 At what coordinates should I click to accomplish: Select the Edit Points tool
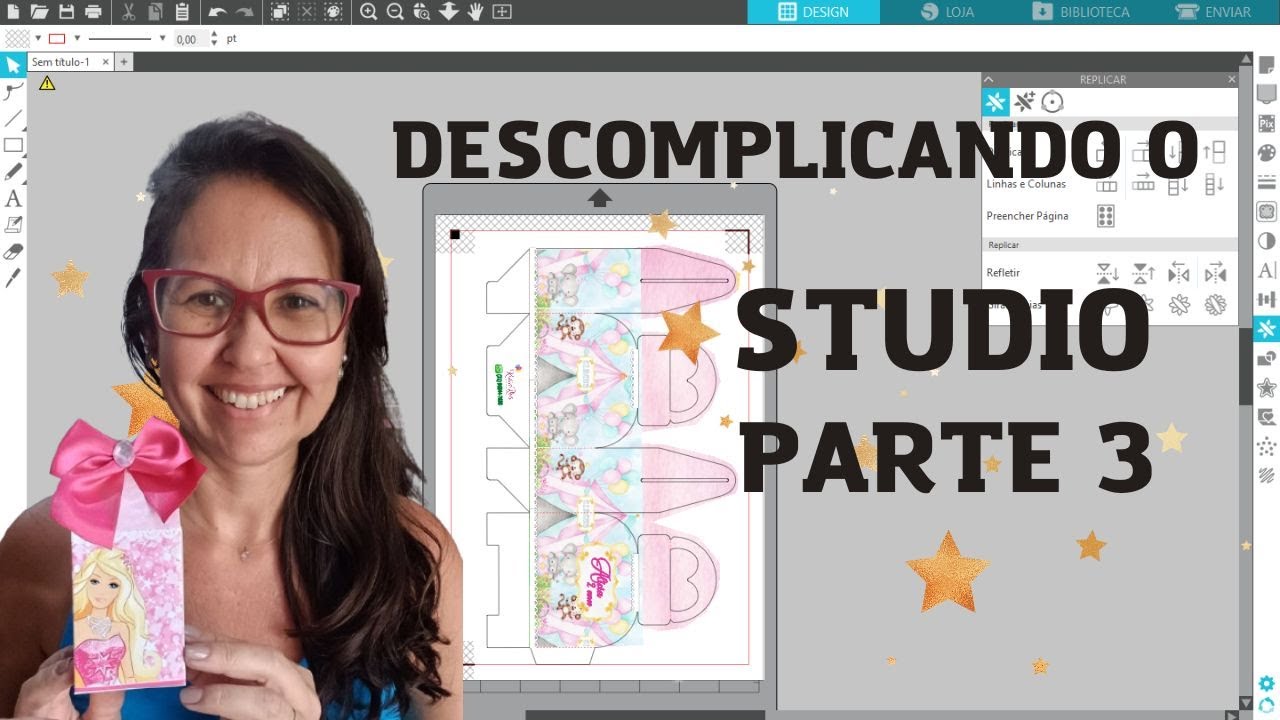click(13, 92)
